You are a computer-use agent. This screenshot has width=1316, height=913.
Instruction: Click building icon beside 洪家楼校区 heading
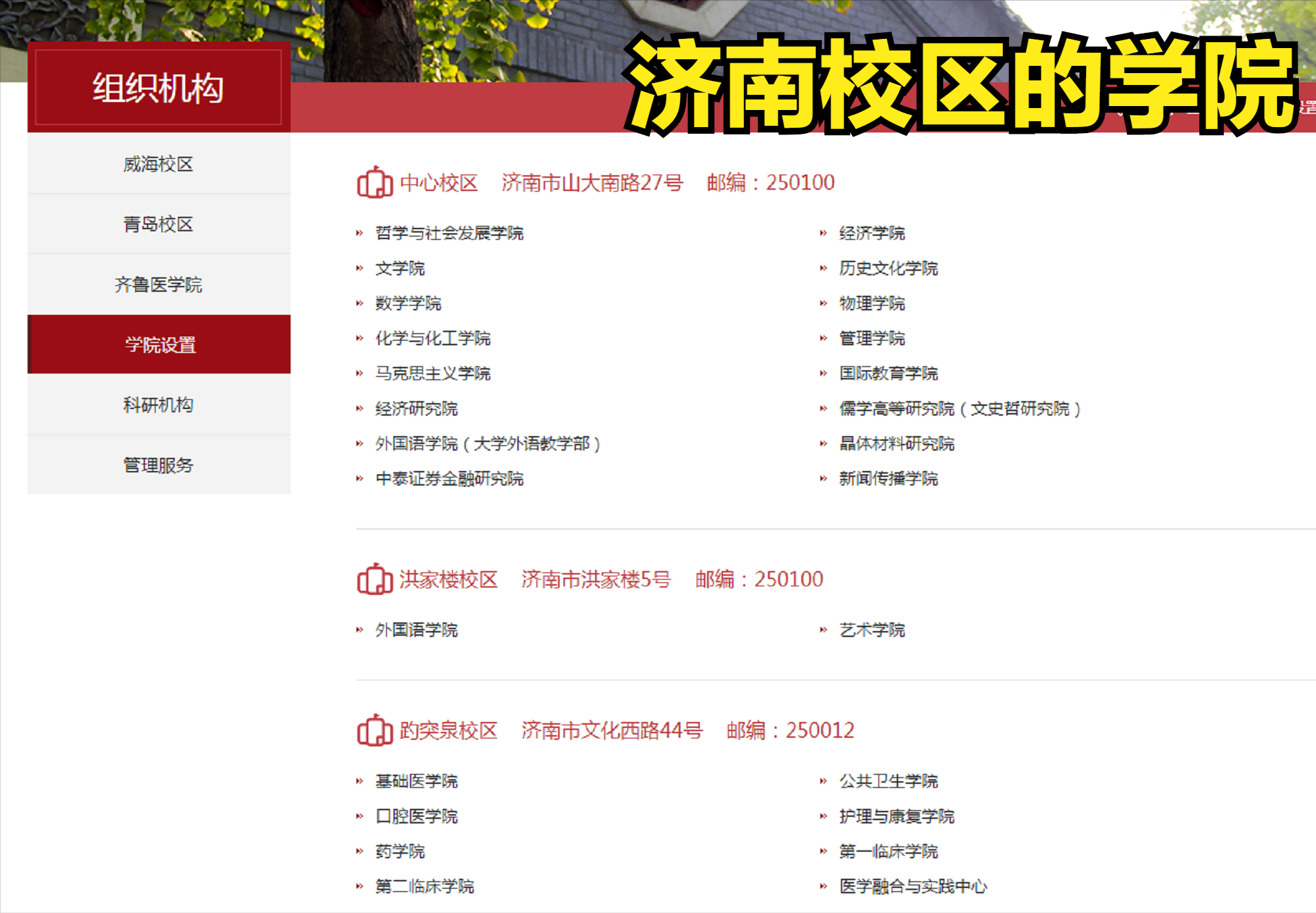coord(374,579)
